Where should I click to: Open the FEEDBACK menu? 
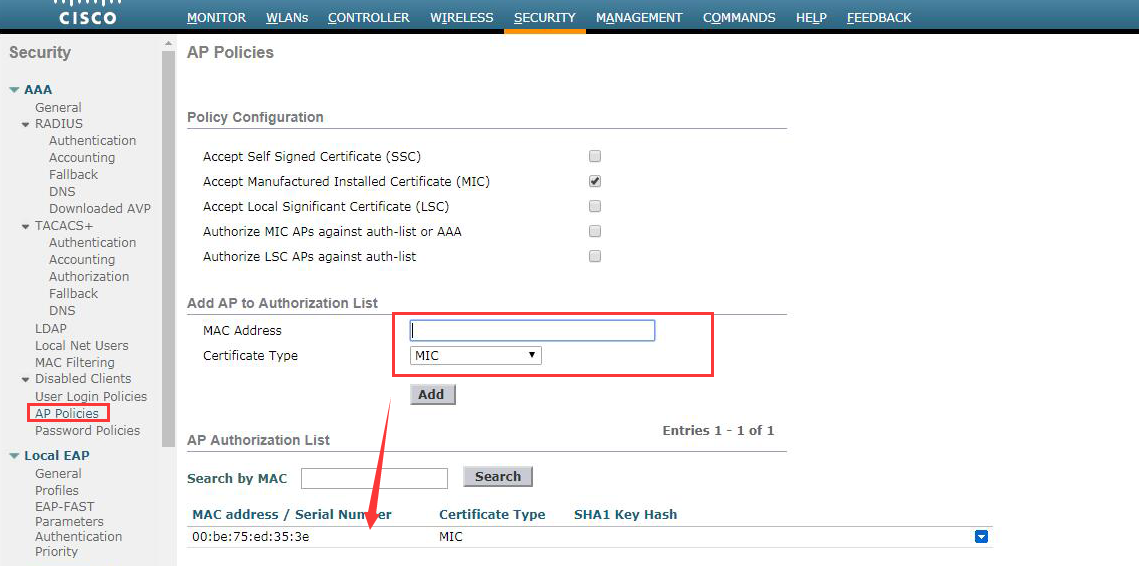[x=879, y=17]
